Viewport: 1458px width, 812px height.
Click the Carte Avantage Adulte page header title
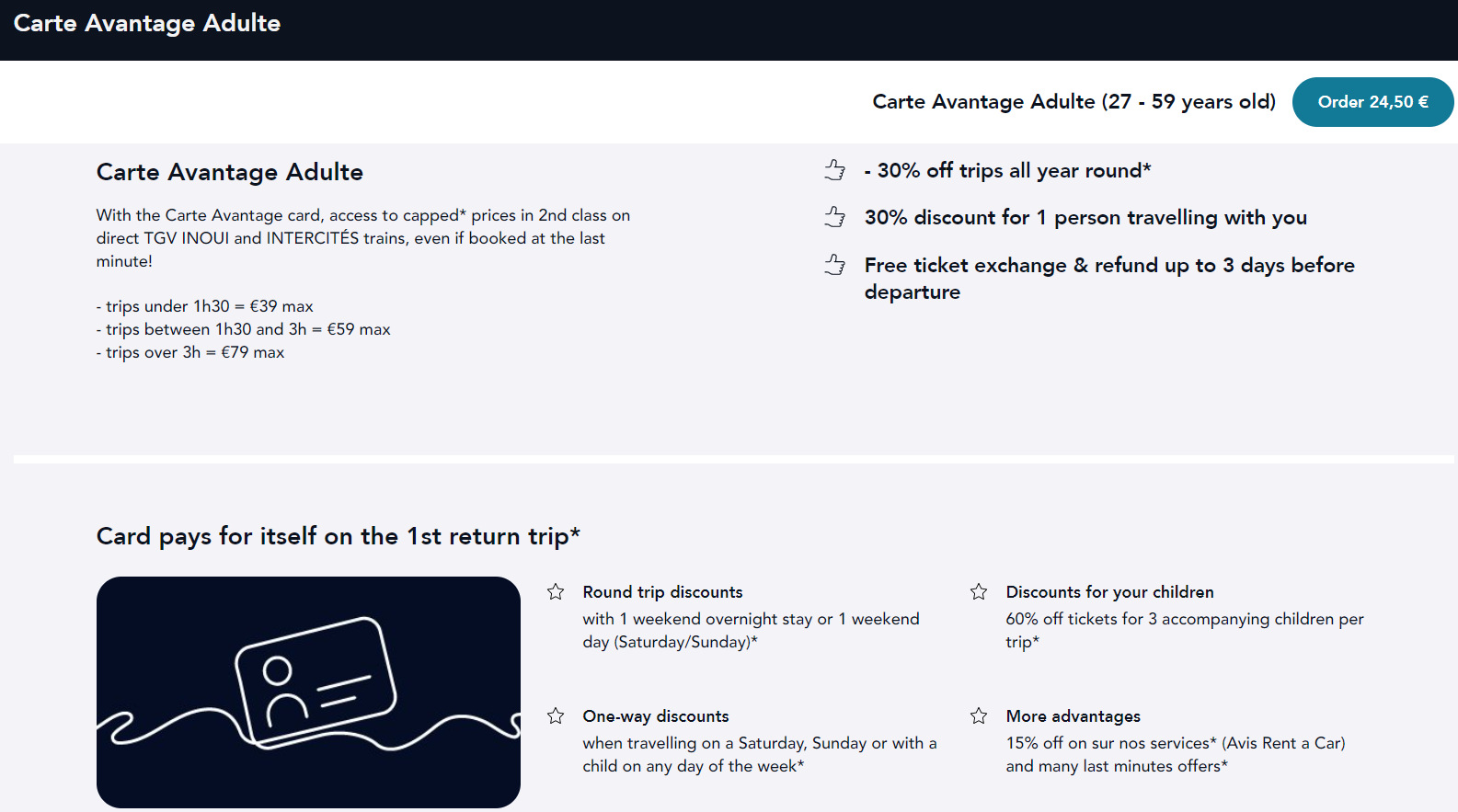pos(147,23)
